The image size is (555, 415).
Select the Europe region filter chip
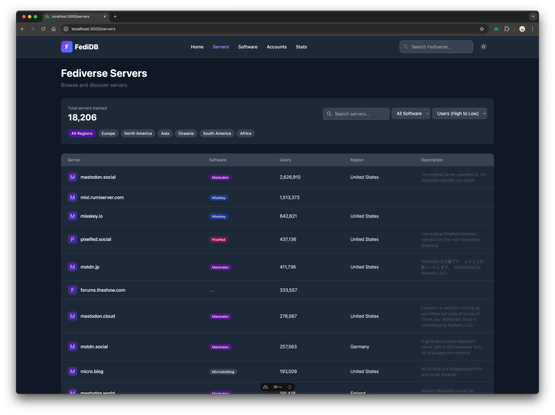click(108, 133)
